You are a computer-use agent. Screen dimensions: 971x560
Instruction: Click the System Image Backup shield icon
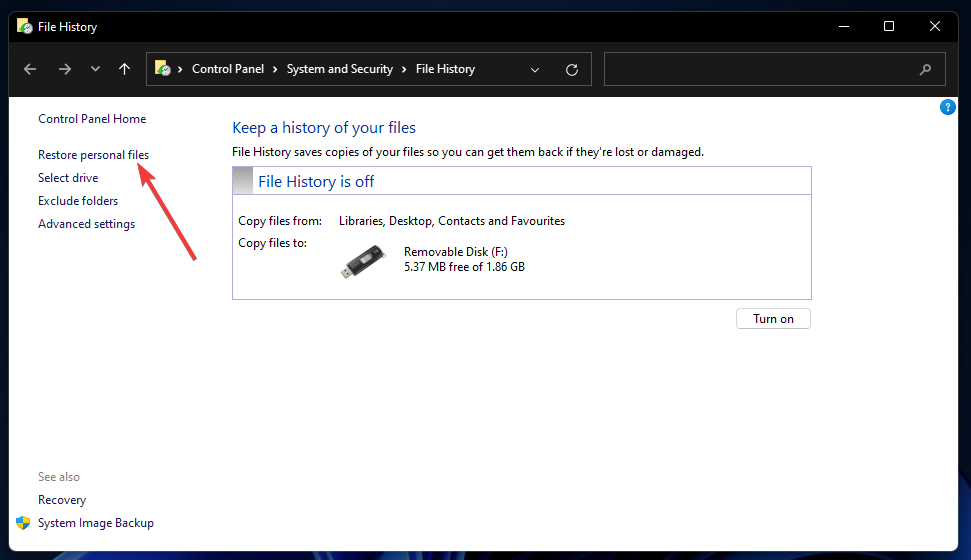click(x=23, y=523)
